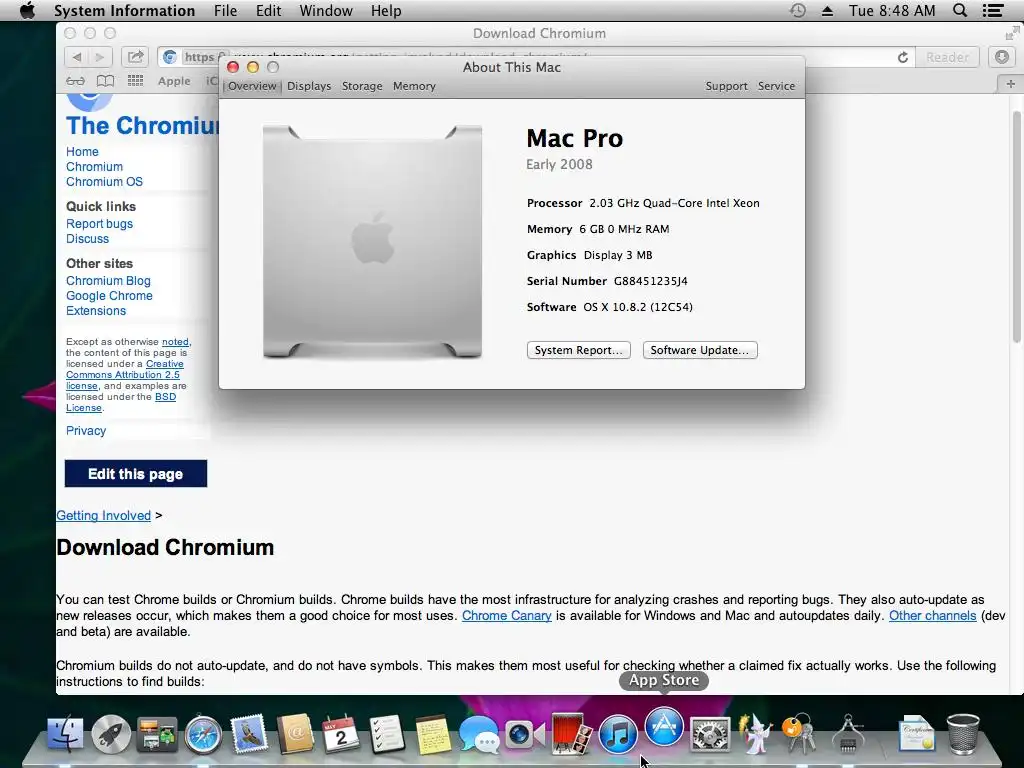Open Reminders from the Dock
The height and width of the screenshot is (768, 1024).
[x=387, y=734]
